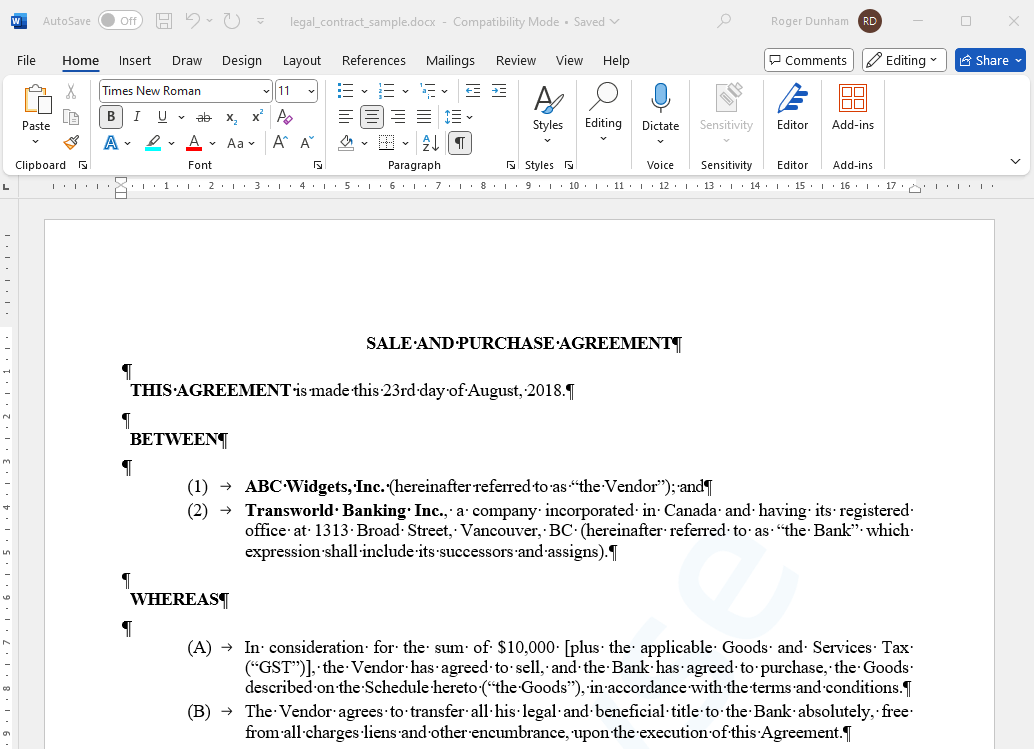
Task: Decrease the paragraph indent
Action: pos(473,91)
